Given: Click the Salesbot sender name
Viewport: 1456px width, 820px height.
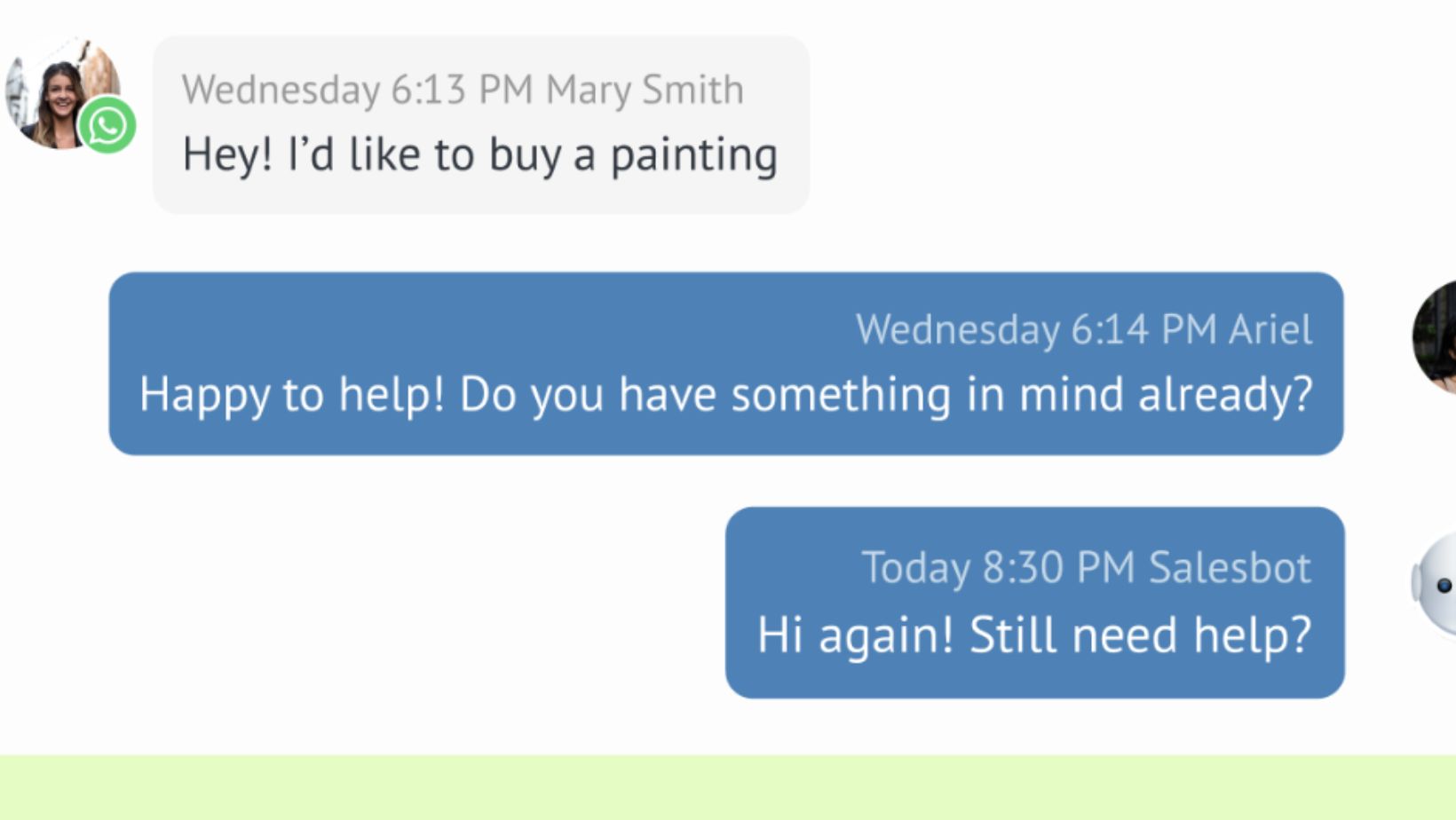Looking at the screenshot, I should (x=1229, y=568).
